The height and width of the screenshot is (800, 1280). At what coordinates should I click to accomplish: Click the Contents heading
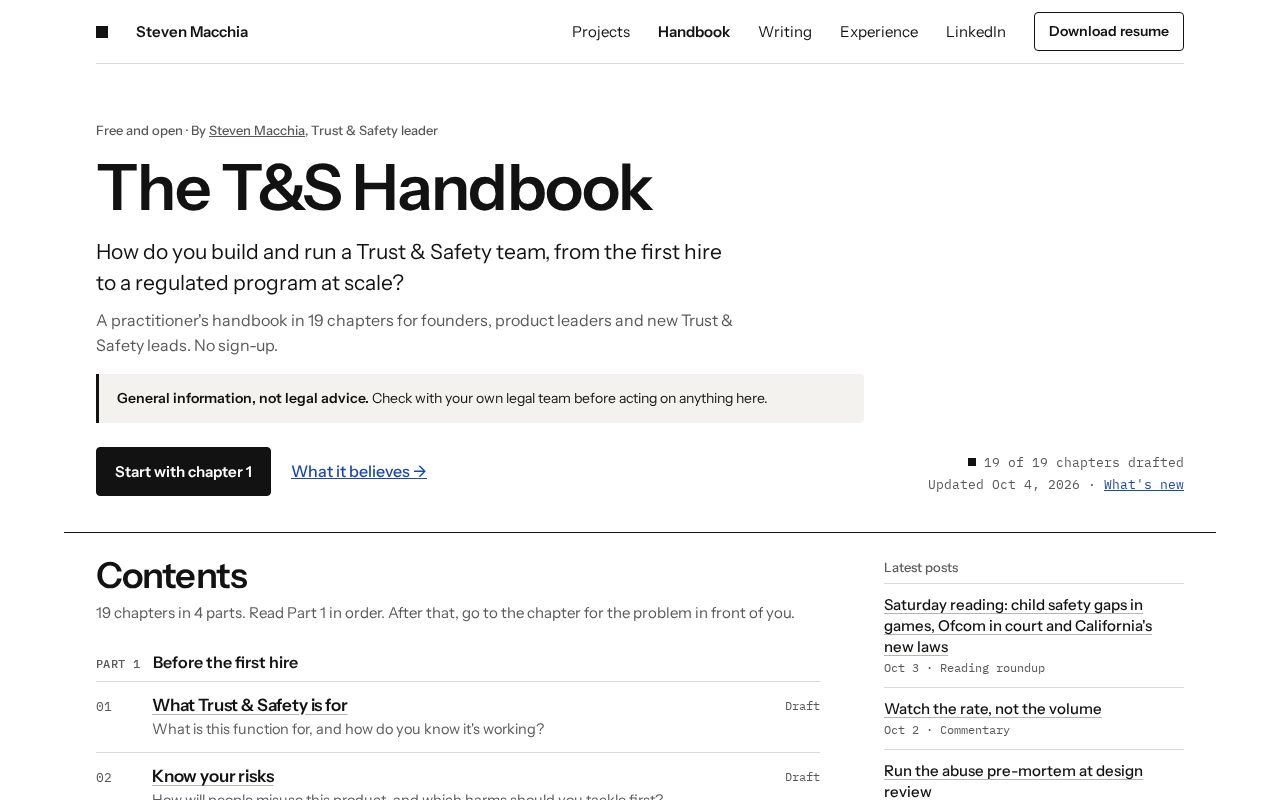pyautogui.click(x=171, y=576)
